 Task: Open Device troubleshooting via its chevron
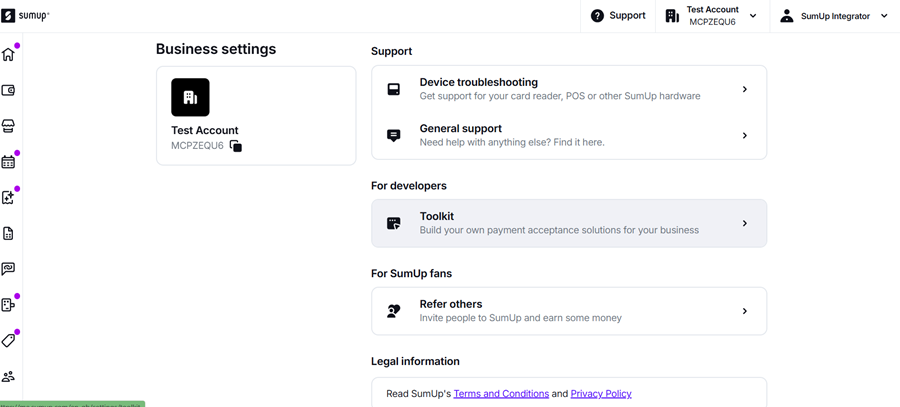(744, 90)
